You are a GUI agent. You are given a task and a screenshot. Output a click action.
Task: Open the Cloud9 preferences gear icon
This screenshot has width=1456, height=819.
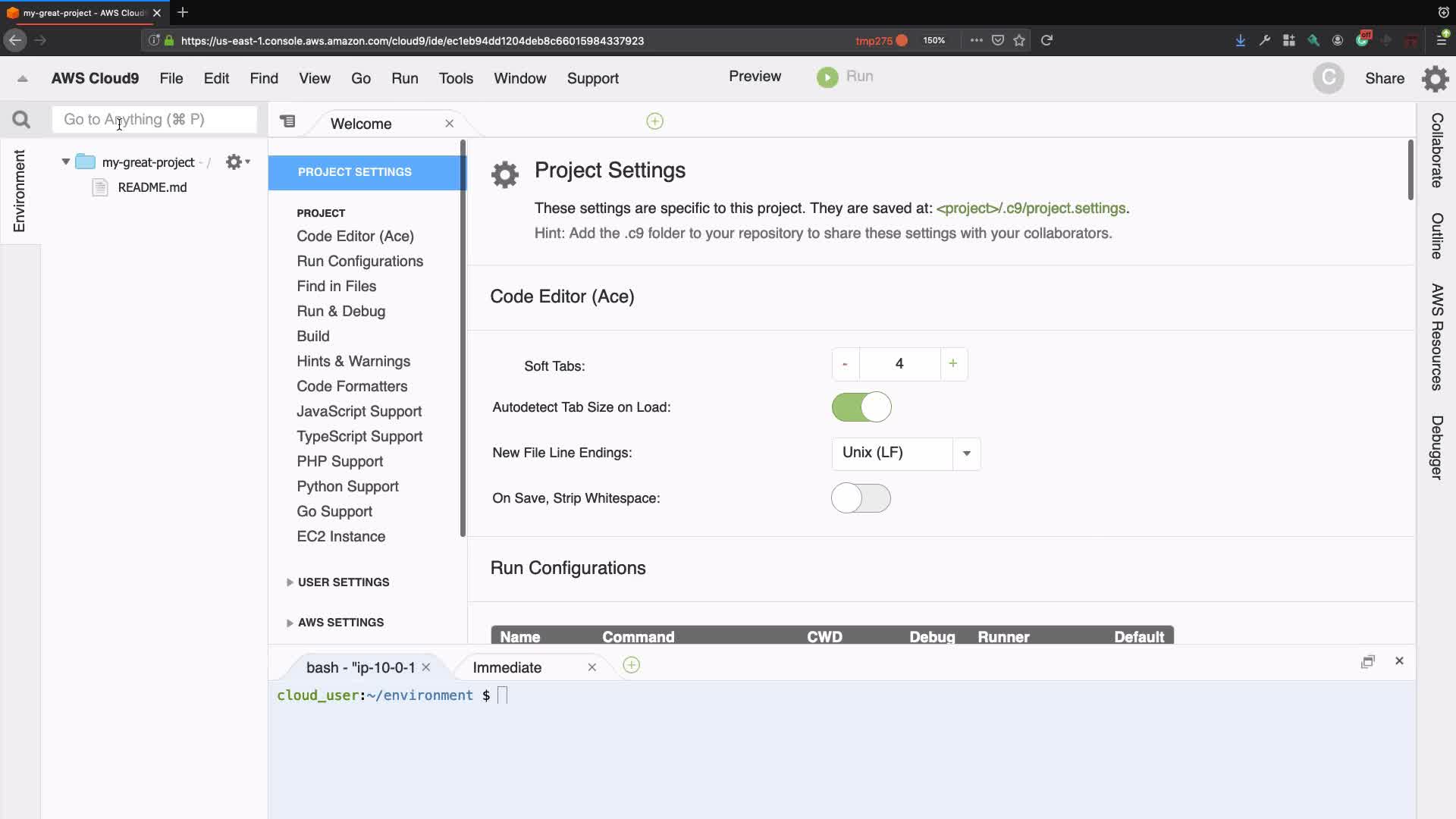(1435, 79)
